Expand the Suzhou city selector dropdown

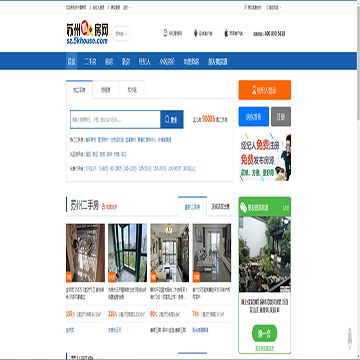121,34
